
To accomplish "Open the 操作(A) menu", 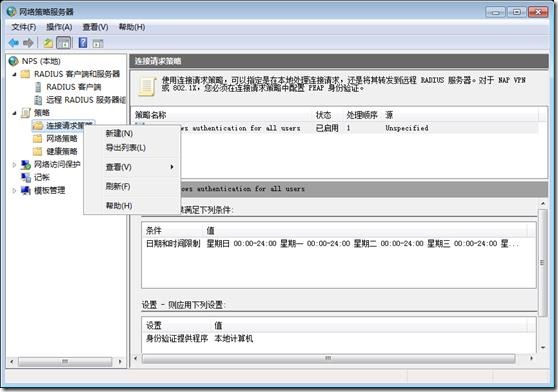I will click(x=59, y=27).
